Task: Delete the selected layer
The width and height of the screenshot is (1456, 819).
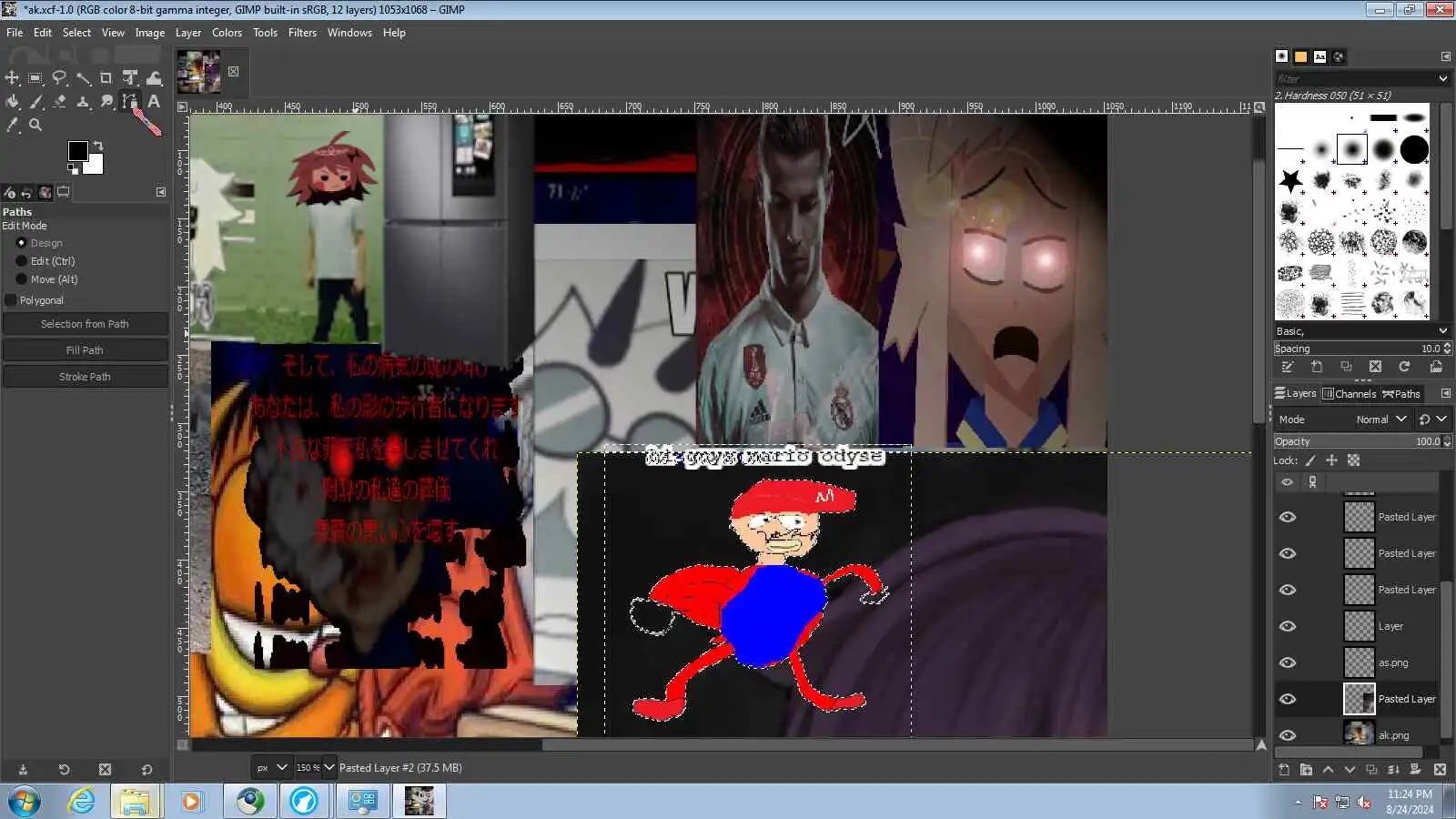Action: point(1440,770)
